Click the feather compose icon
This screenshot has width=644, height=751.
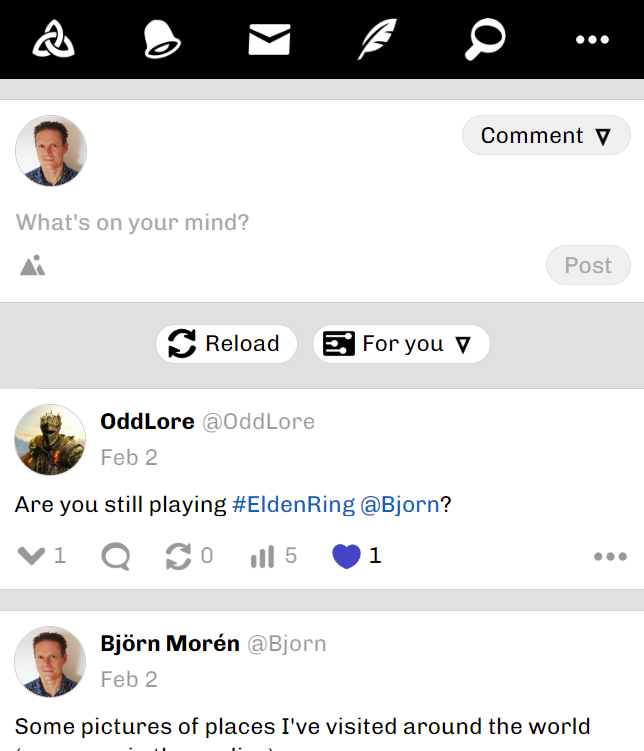[x=377, y=40]
